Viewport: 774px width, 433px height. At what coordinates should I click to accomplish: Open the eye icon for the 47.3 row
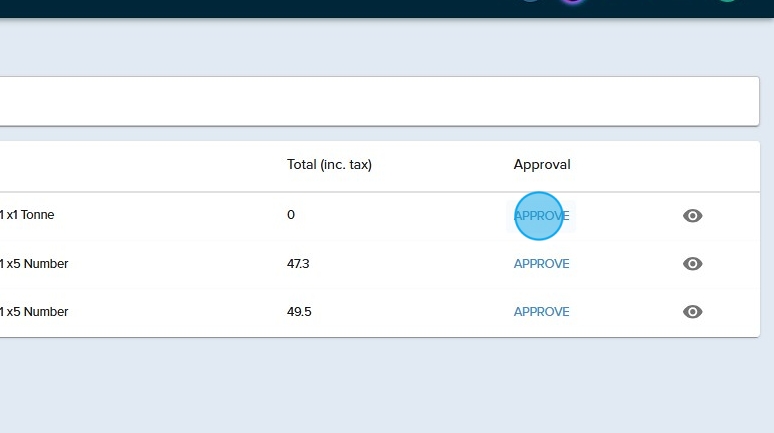[x=692, y=264]
